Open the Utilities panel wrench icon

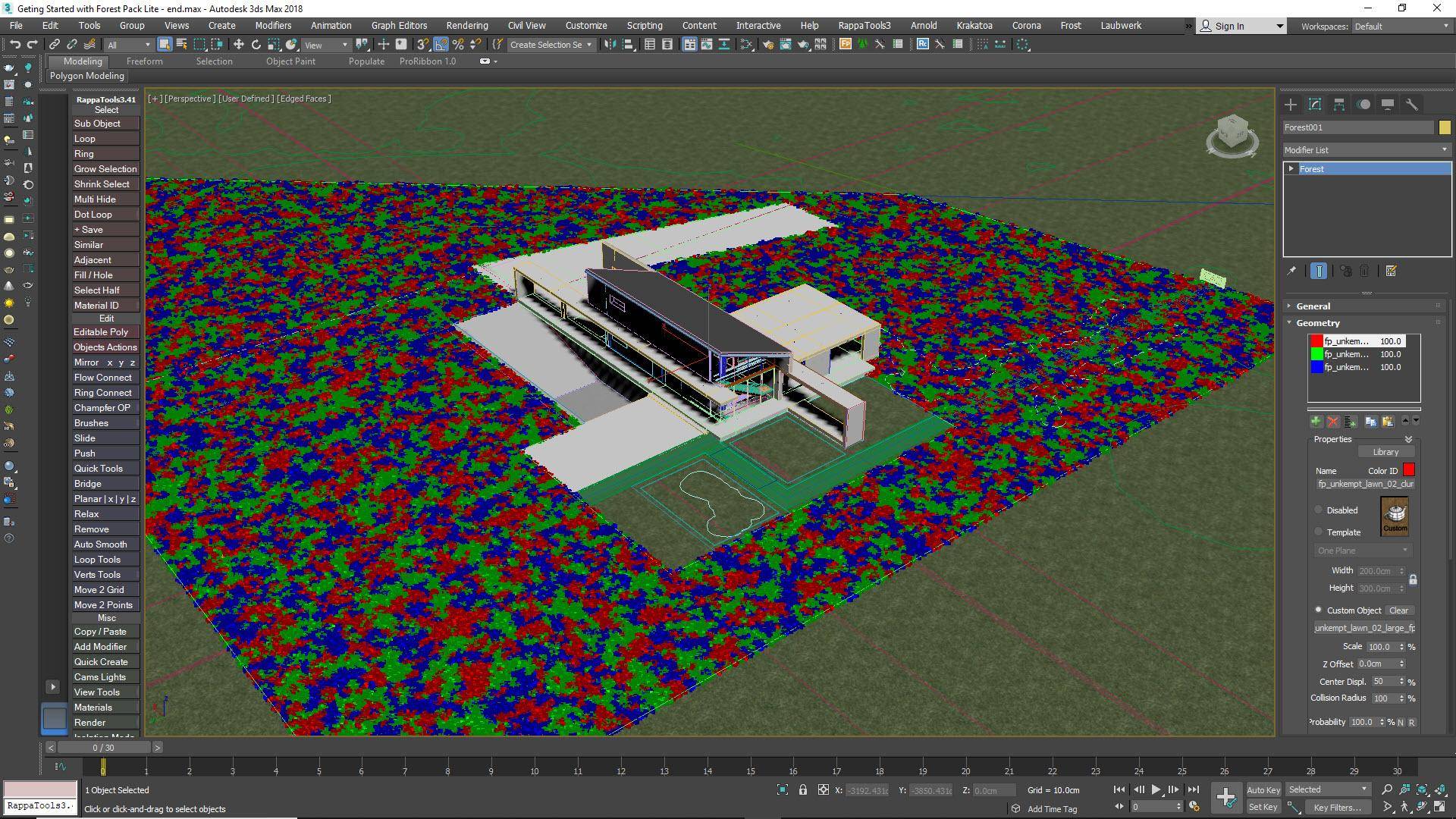1412,104
